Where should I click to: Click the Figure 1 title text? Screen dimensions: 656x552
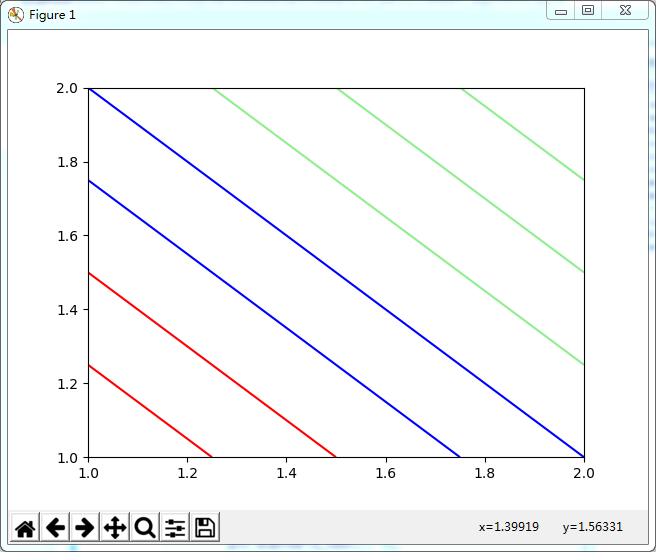[x=52, y=15]
